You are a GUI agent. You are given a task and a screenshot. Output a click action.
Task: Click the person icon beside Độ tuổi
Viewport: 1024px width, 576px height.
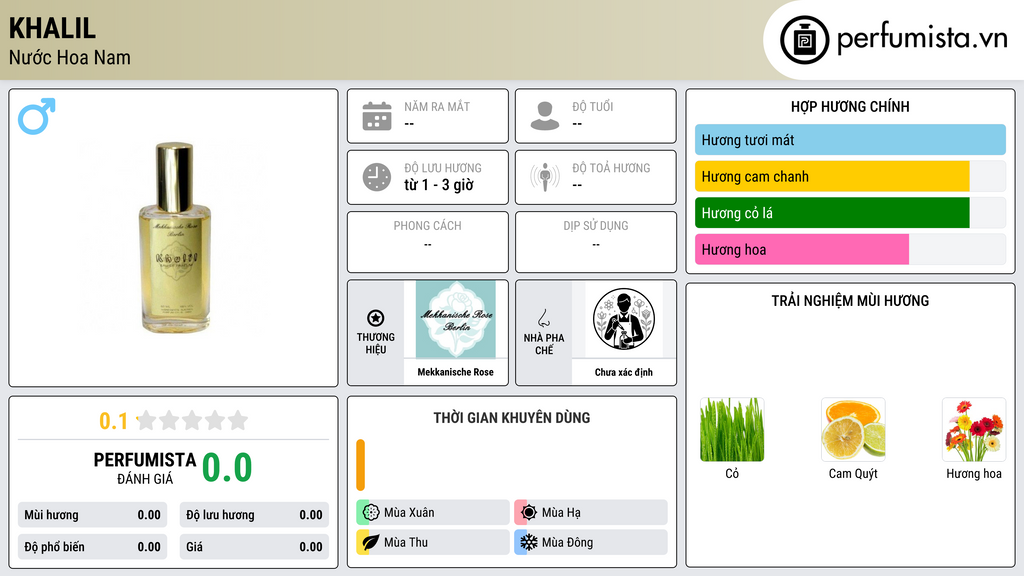pyautogui.click(x=545, y=116)
